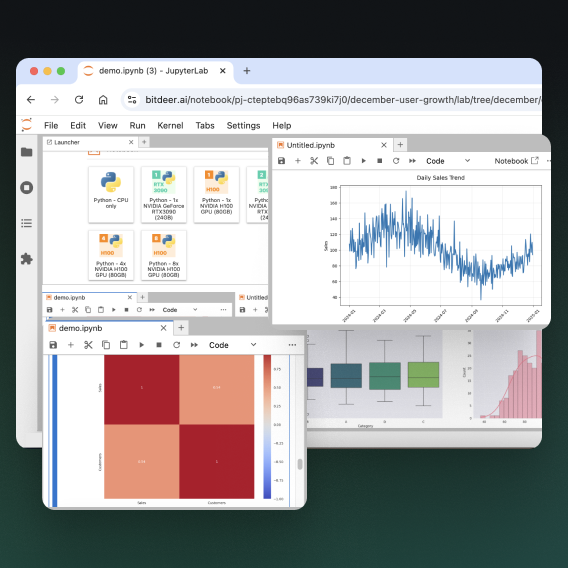Click the vertical scrollbar in demo.ipynb
This screenshot has width=568, height=568.
300,464
